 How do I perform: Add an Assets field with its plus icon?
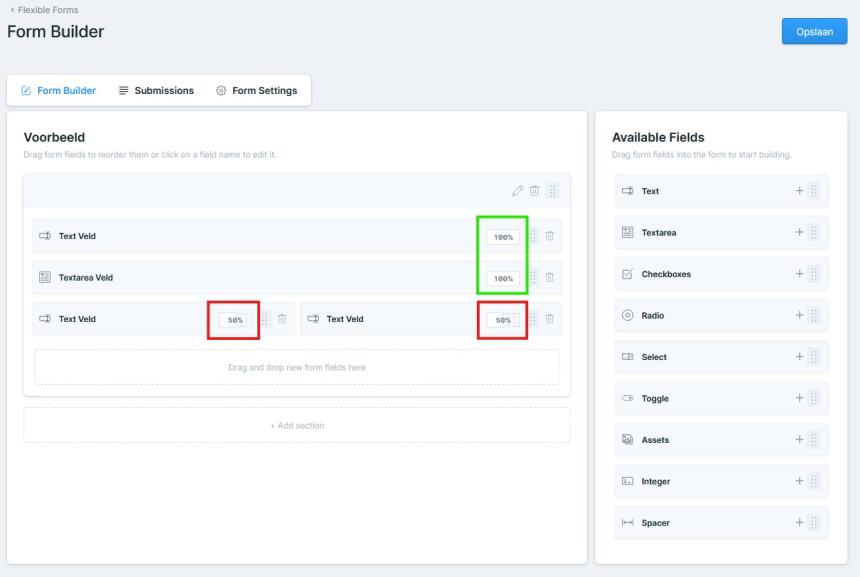click(x=799, y=440)
